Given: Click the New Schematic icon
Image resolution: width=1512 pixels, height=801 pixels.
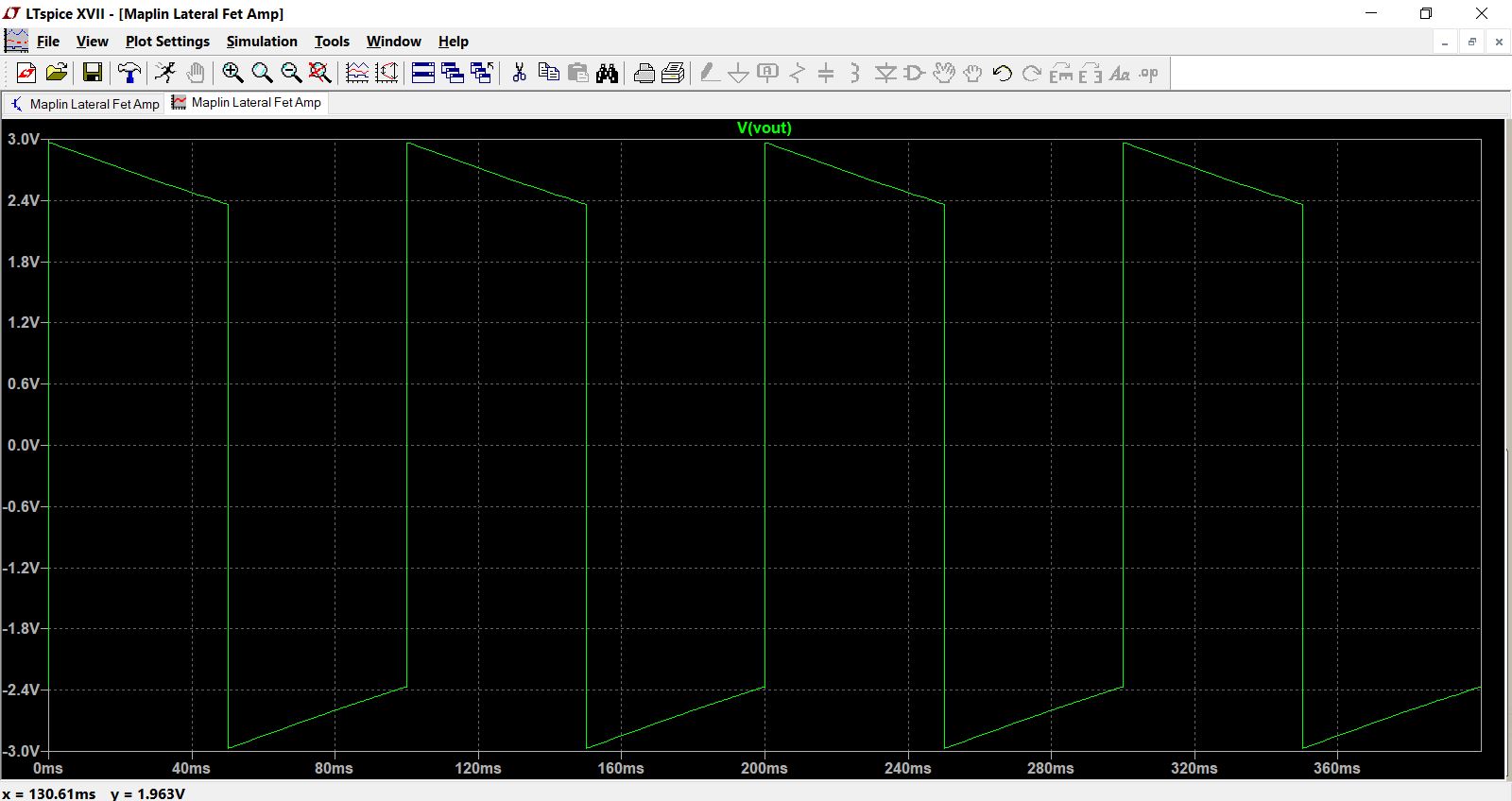Looking at the screenshot, I should 26,73.
